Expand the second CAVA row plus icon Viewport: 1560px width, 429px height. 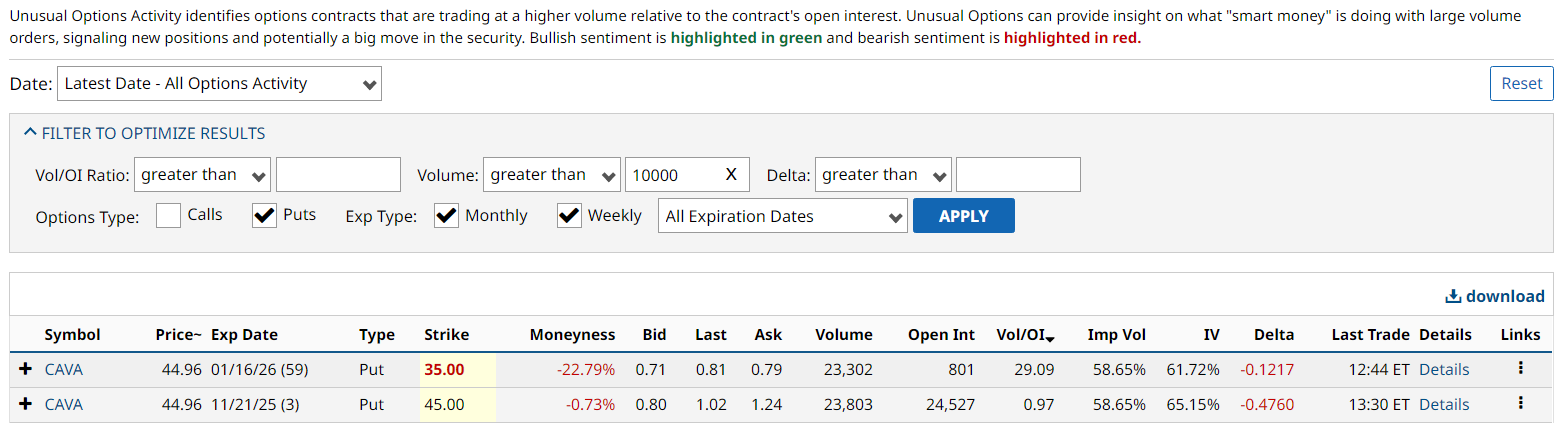point(26,405)
